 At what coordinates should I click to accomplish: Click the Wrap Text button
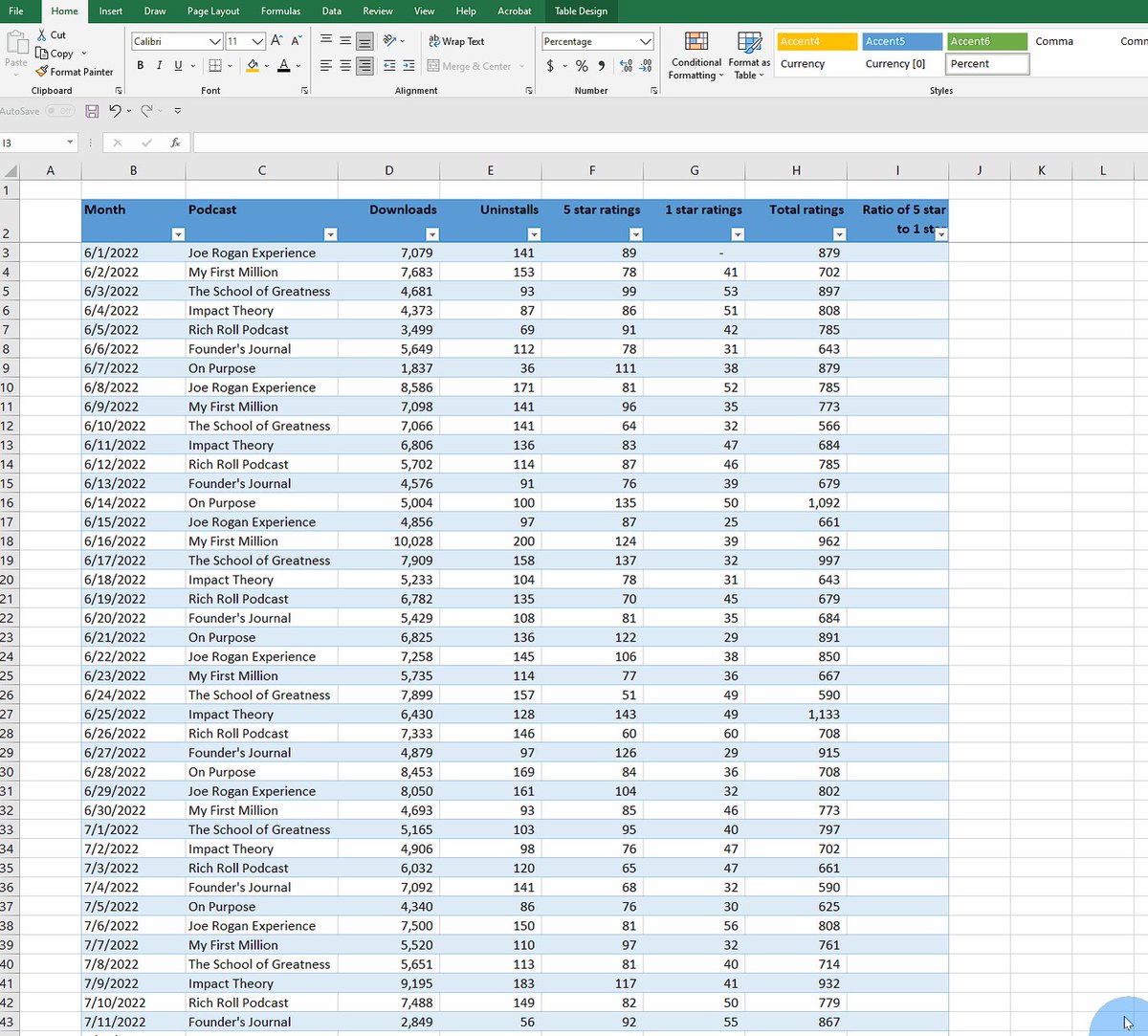pyautogui.click(x=456, y=41)
